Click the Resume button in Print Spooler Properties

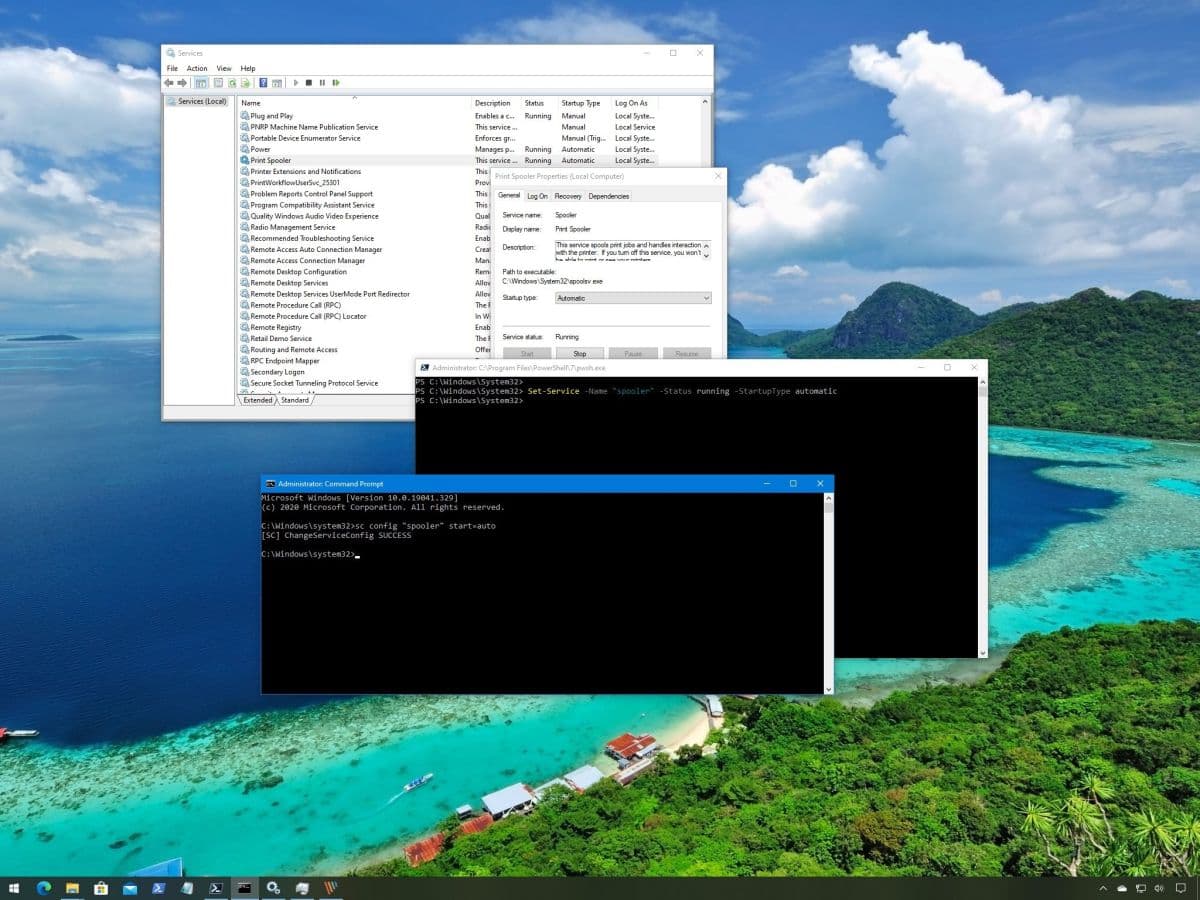coord(687,353)
